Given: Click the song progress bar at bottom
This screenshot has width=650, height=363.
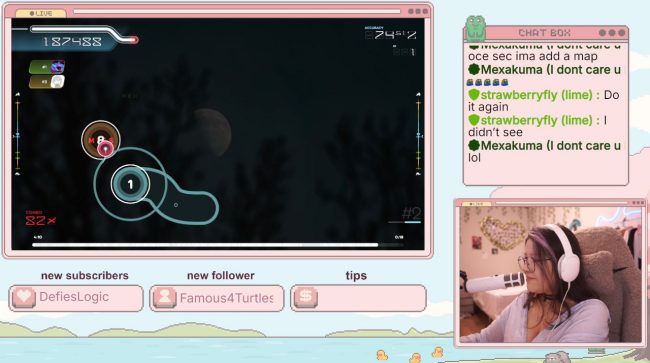Looking at the screenshot, I should [217, 245].
